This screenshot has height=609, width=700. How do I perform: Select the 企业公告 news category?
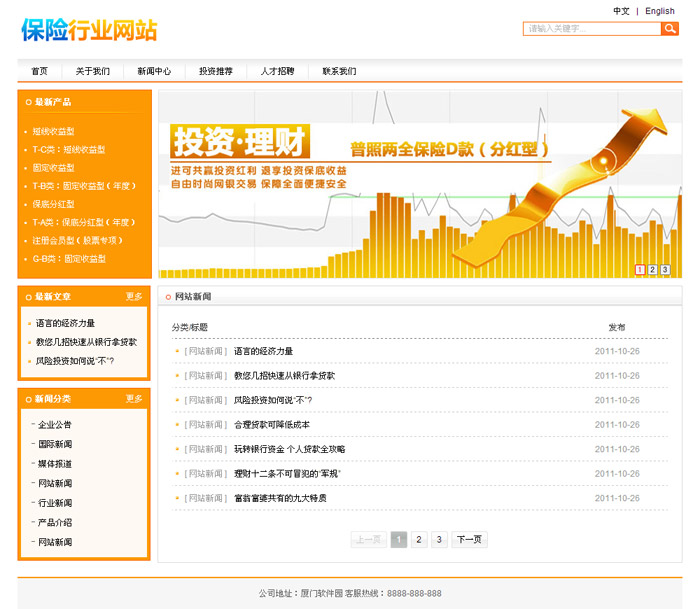(x=55, y=425)
